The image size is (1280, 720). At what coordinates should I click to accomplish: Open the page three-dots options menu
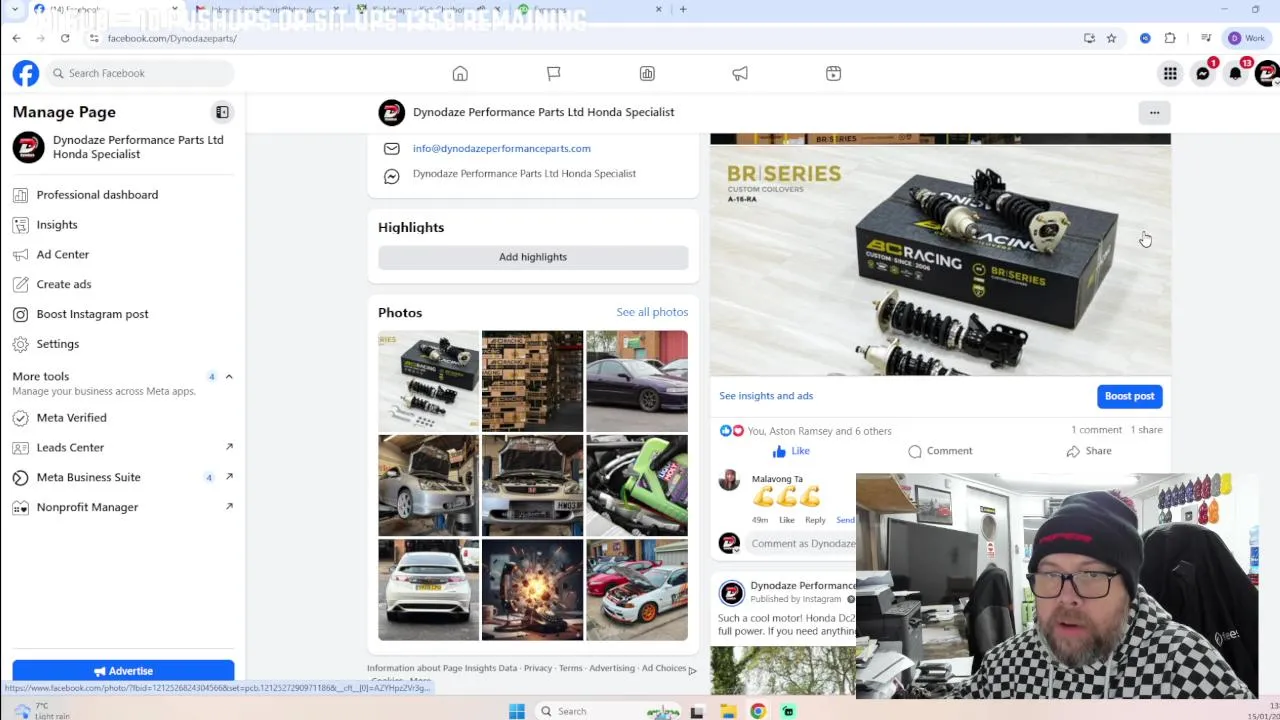click(1154, 112)
